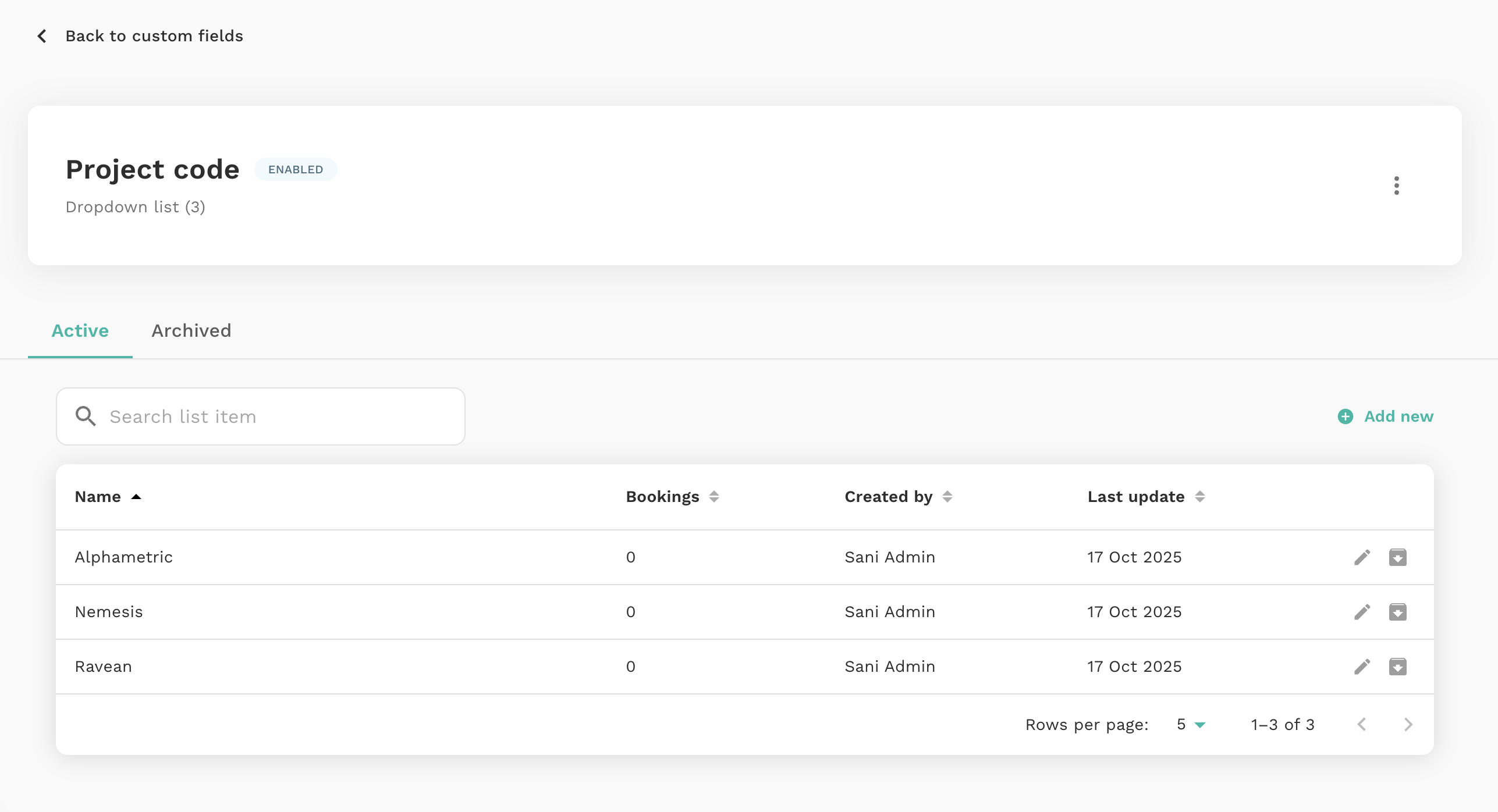Click the bookings count in Alphametric row

click(x=631, y=557)
